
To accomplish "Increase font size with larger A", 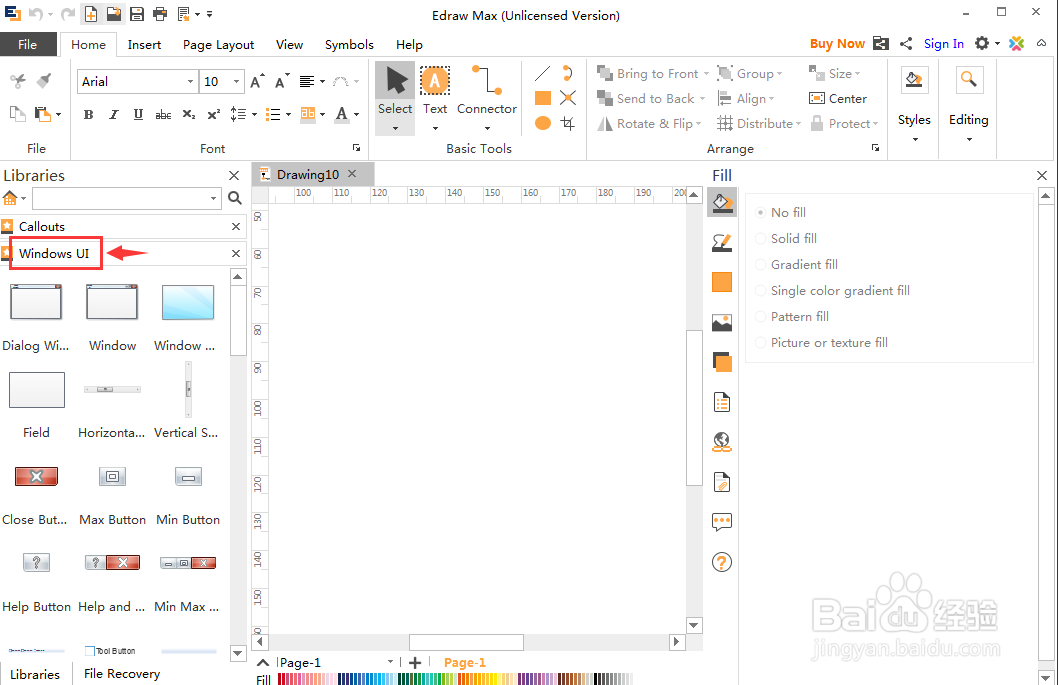I will tap(257, 82).
